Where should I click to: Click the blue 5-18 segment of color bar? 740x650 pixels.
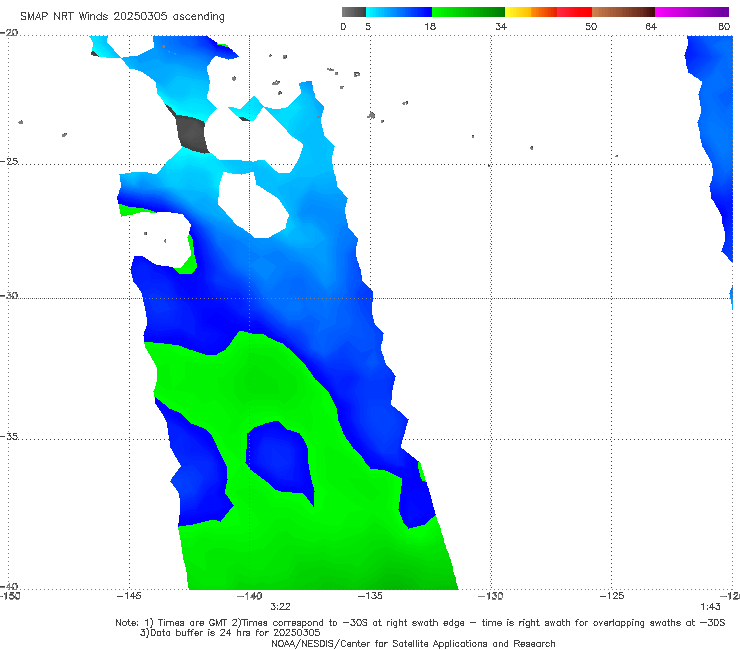click(x=399, y=12)
